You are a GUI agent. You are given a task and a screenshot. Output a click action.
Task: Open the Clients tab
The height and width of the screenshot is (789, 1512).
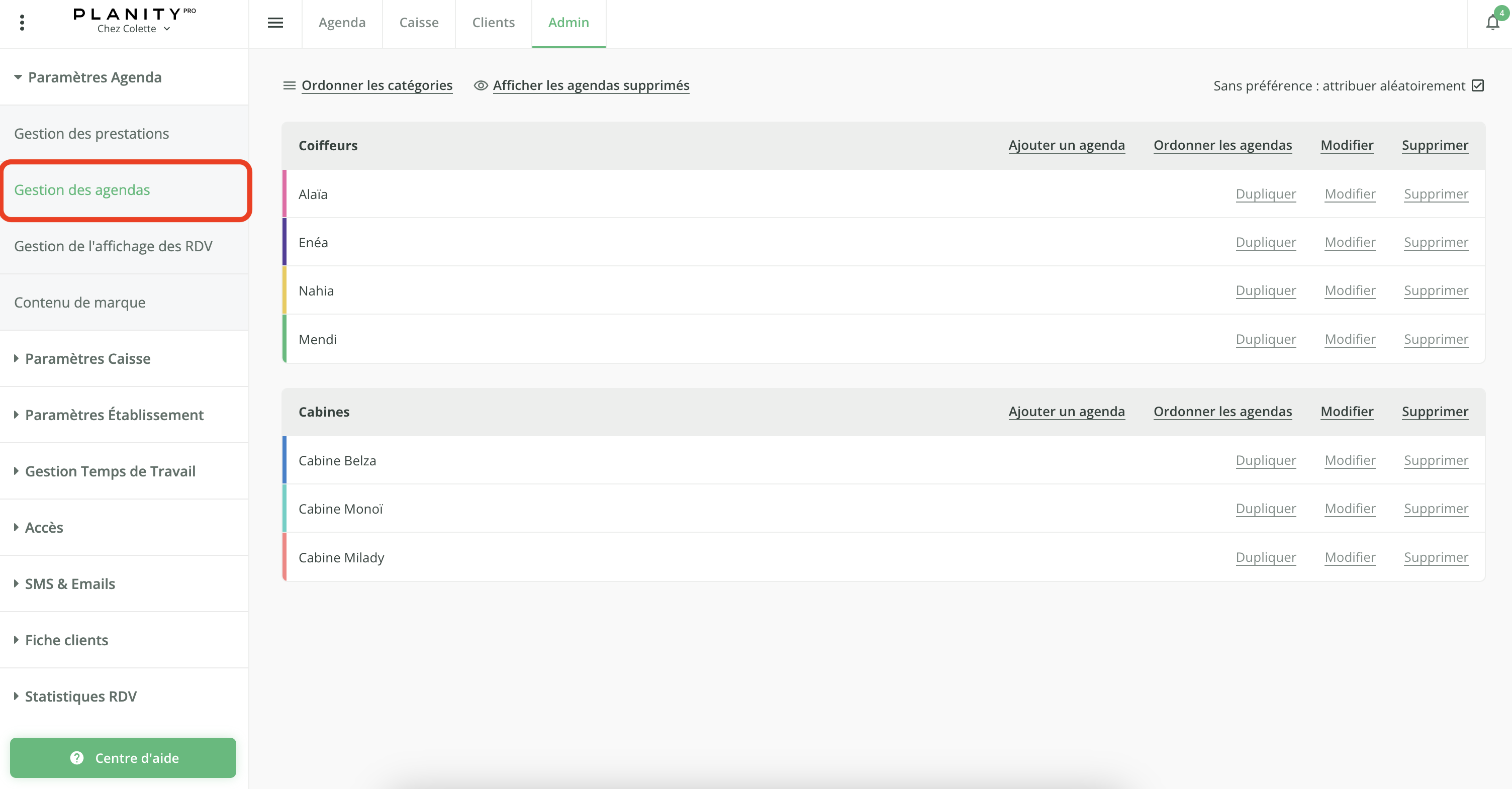tap(493, 23)
